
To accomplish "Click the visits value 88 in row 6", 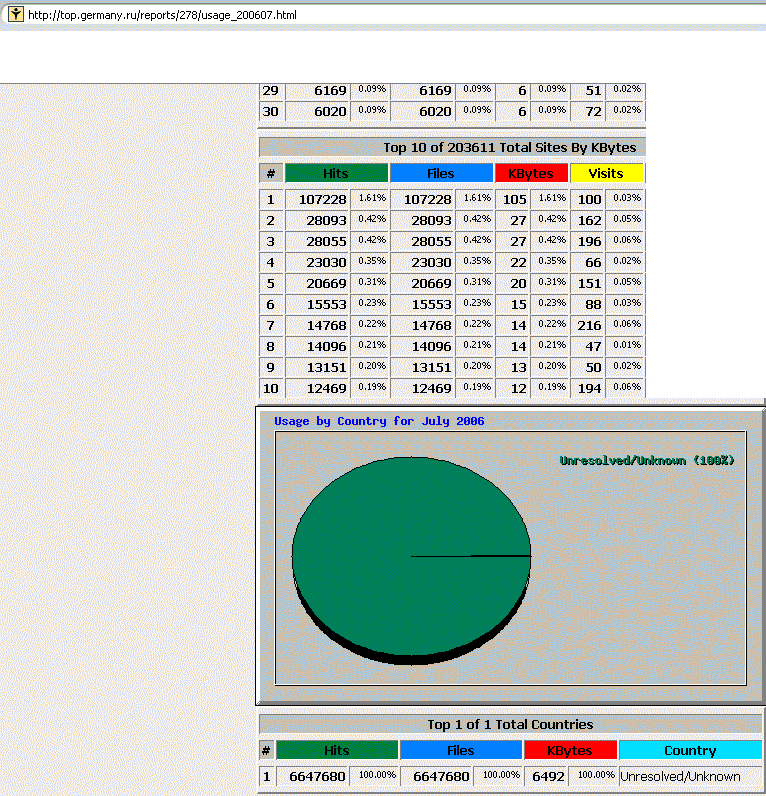I will 593,305.
